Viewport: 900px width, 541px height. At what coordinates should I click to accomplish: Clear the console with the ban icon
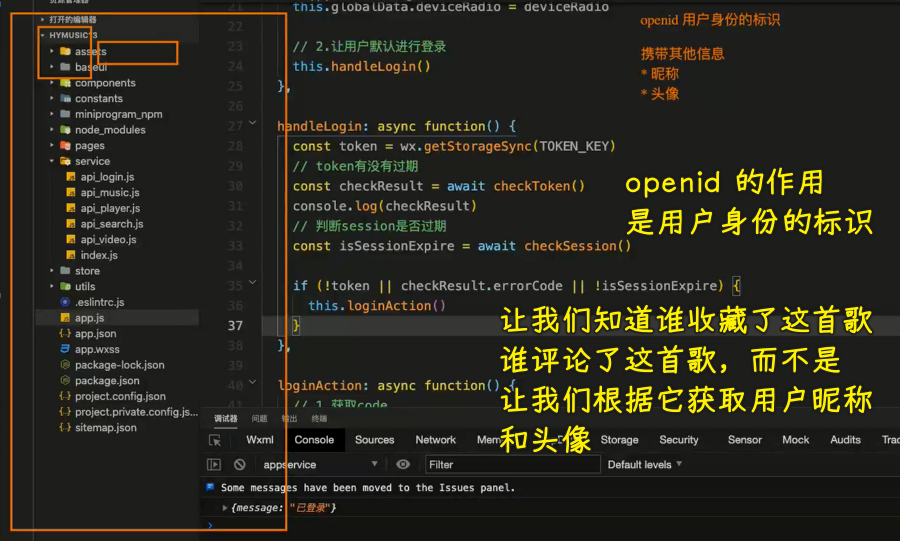tap(240, 465)
